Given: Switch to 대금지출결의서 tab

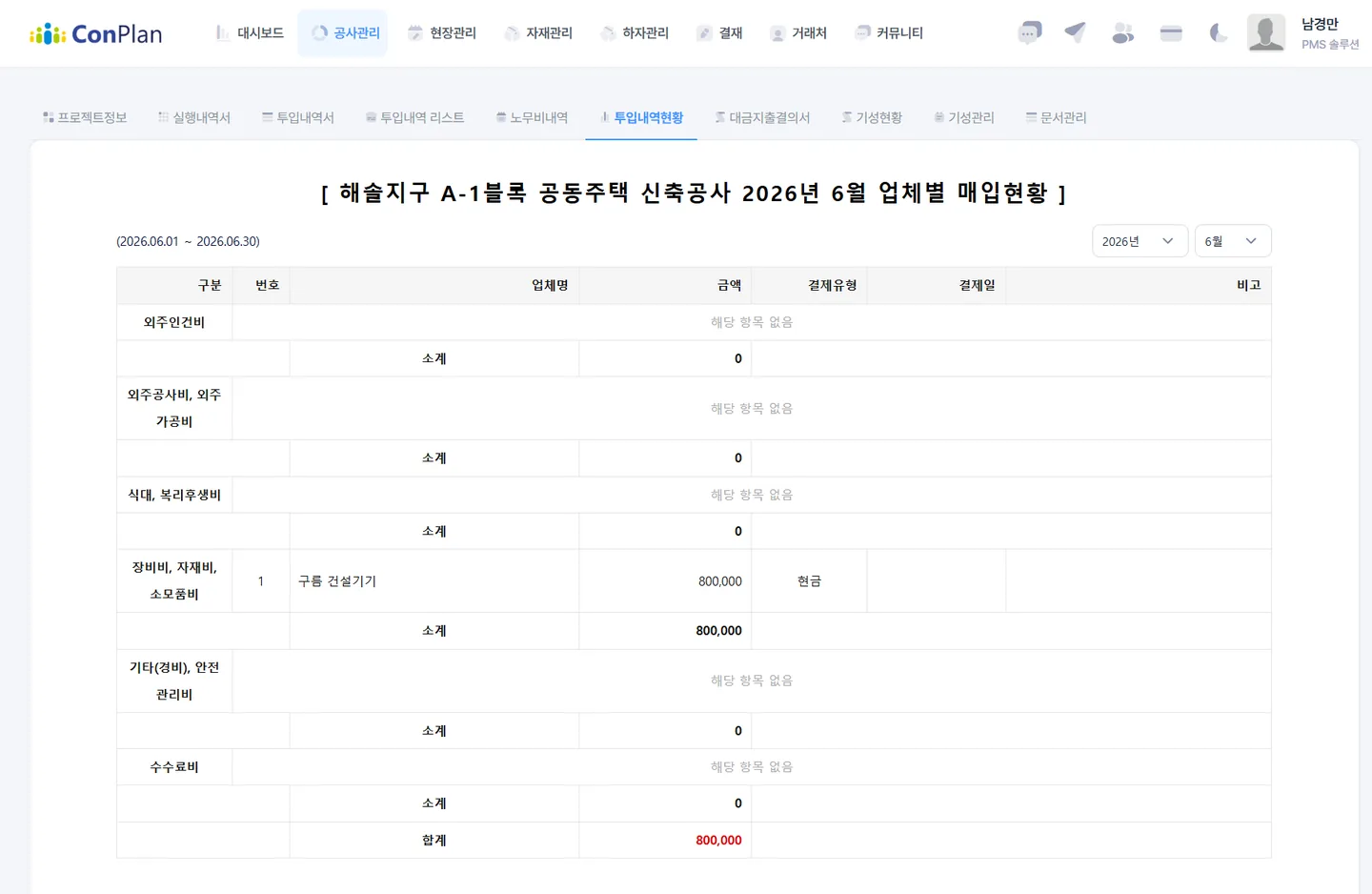Looking at the screenshot, I should pos(762,117).
